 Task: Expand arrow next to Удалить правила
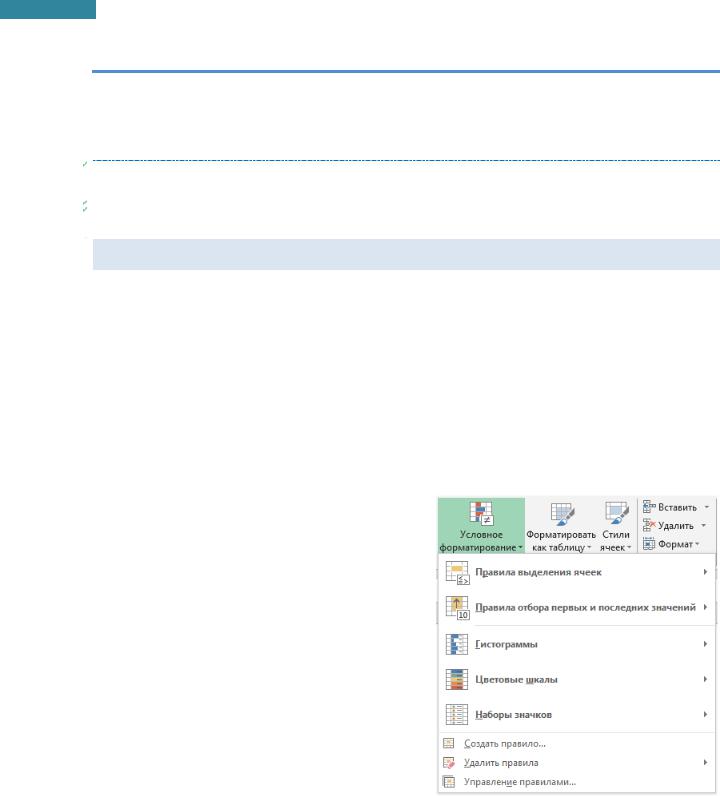point(705,762)
